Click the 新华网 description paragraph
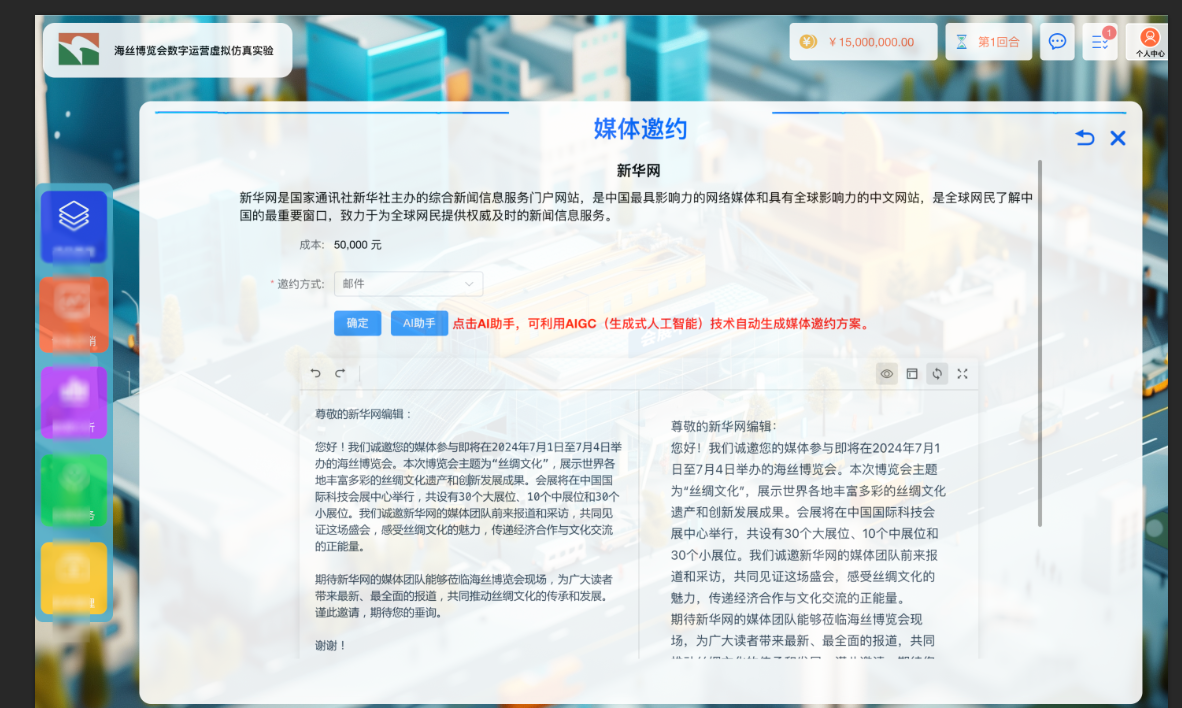Image resolution: width=1182 pixels, height=708 pixels. [x=636, y=206]
